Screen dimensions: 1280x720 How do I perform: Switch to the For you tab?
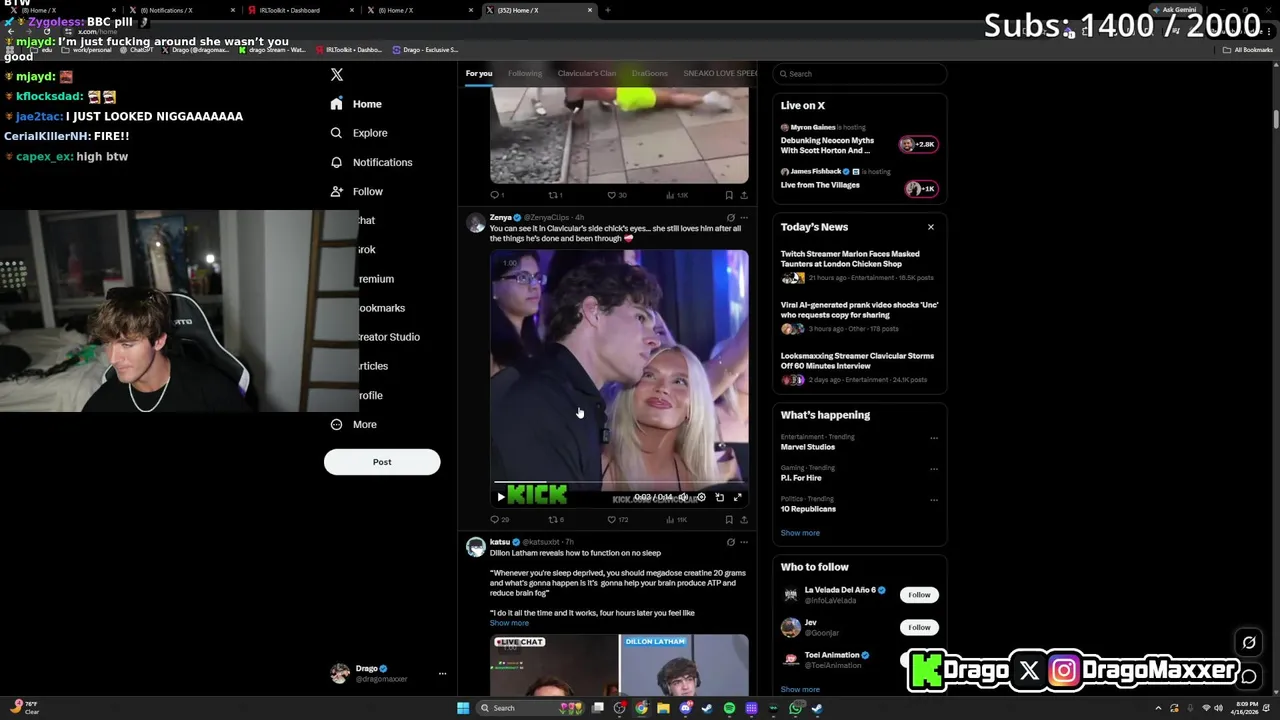(479, 73)
